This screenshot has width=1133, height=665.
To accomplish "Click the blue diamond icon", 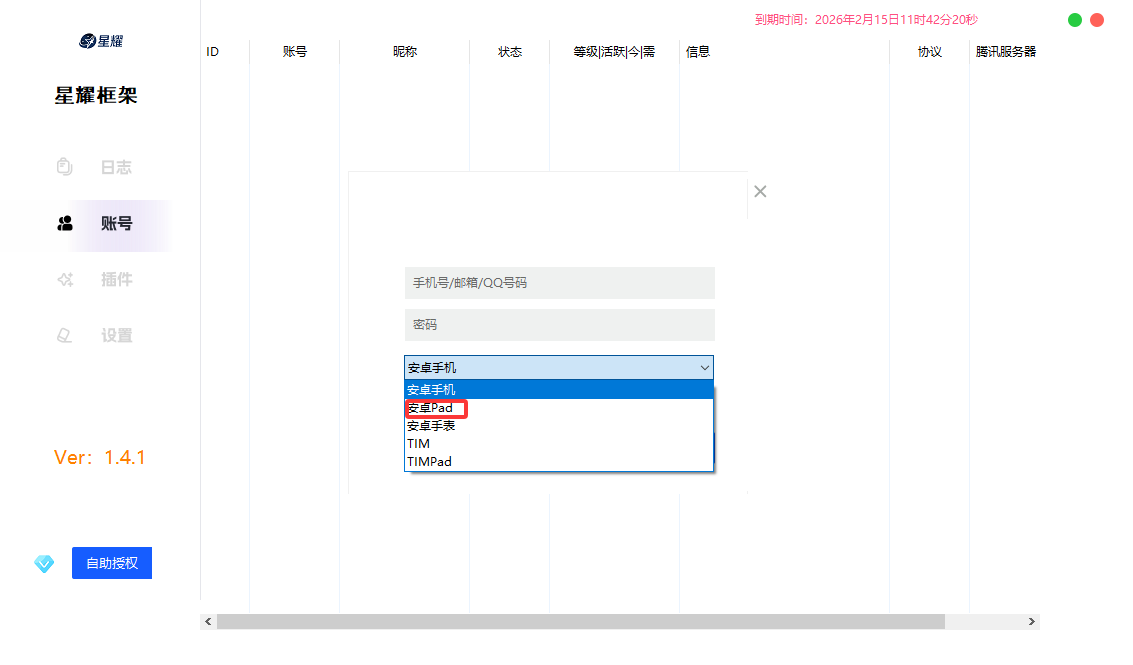I will coord(44,564).
